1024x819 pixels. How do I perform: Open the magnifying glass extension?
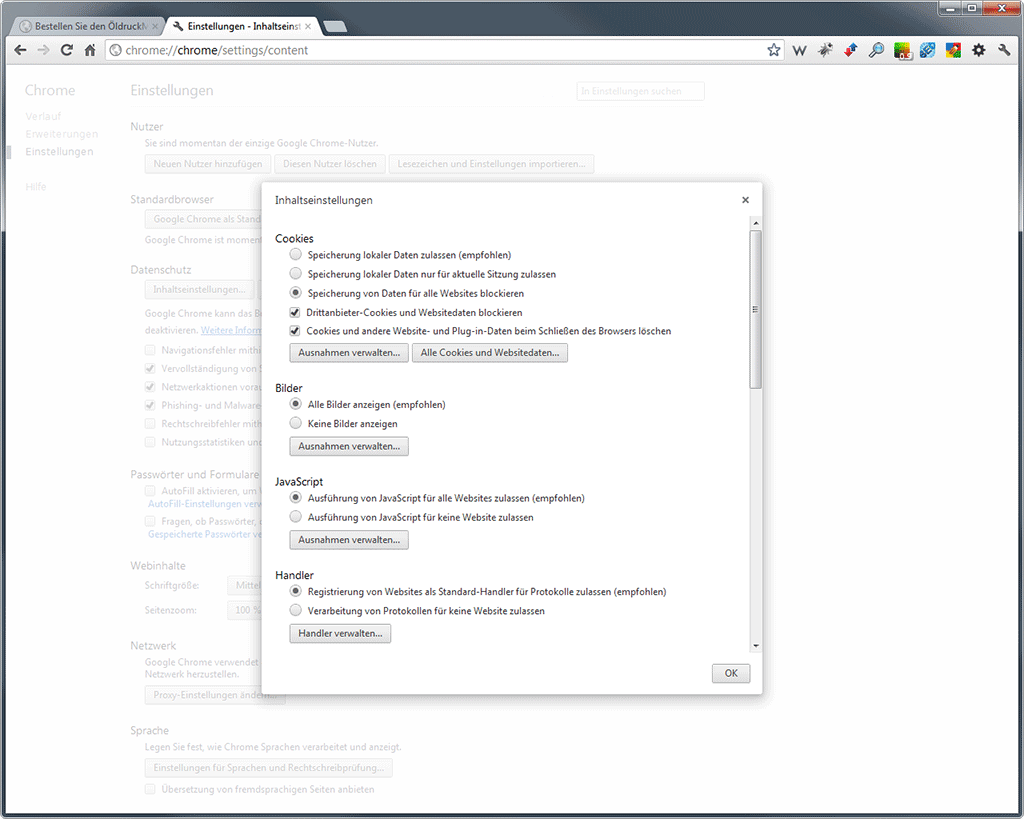coord(876,50)
